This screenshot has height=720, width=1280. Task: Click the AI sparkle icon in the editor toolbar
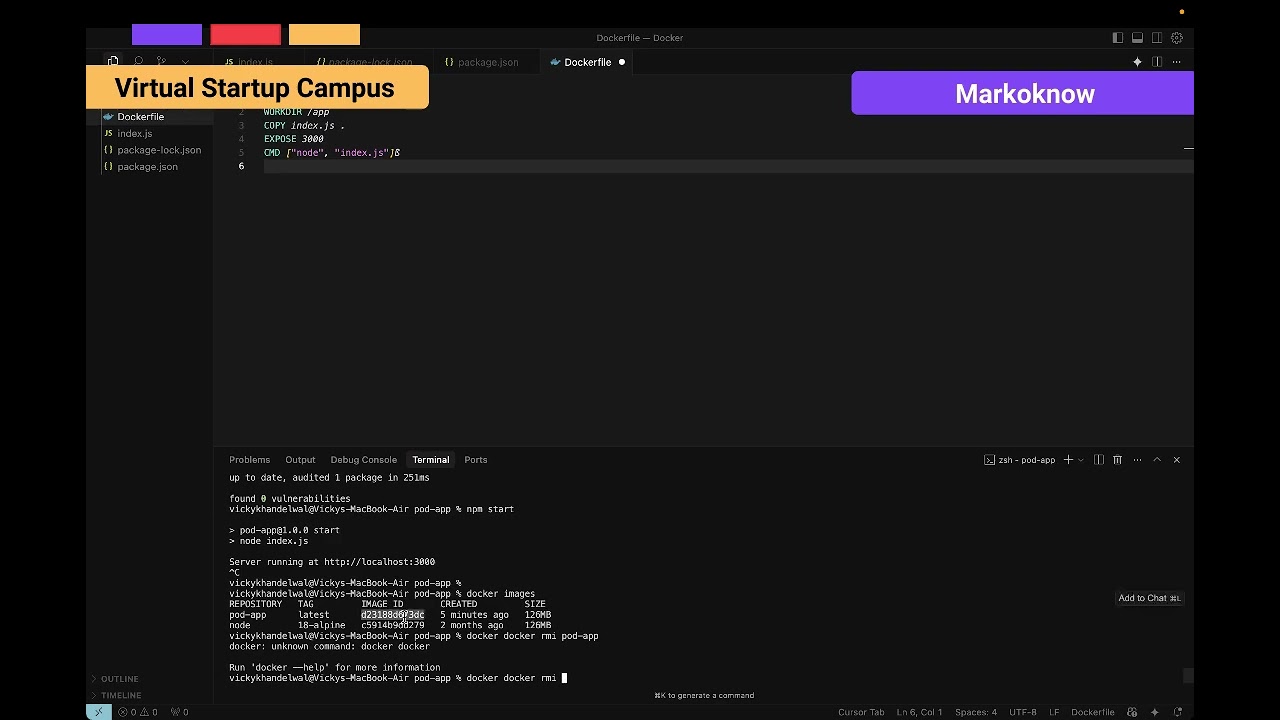point(1137,62)
